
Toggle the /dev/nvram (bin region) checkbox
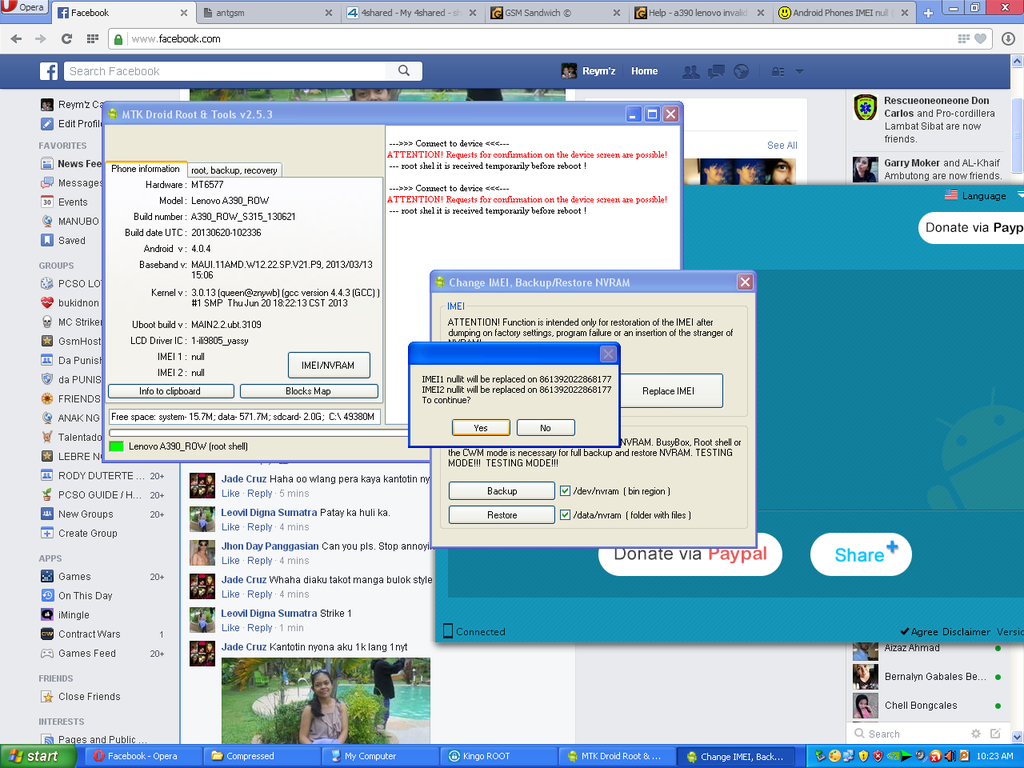tap(565, 491)
